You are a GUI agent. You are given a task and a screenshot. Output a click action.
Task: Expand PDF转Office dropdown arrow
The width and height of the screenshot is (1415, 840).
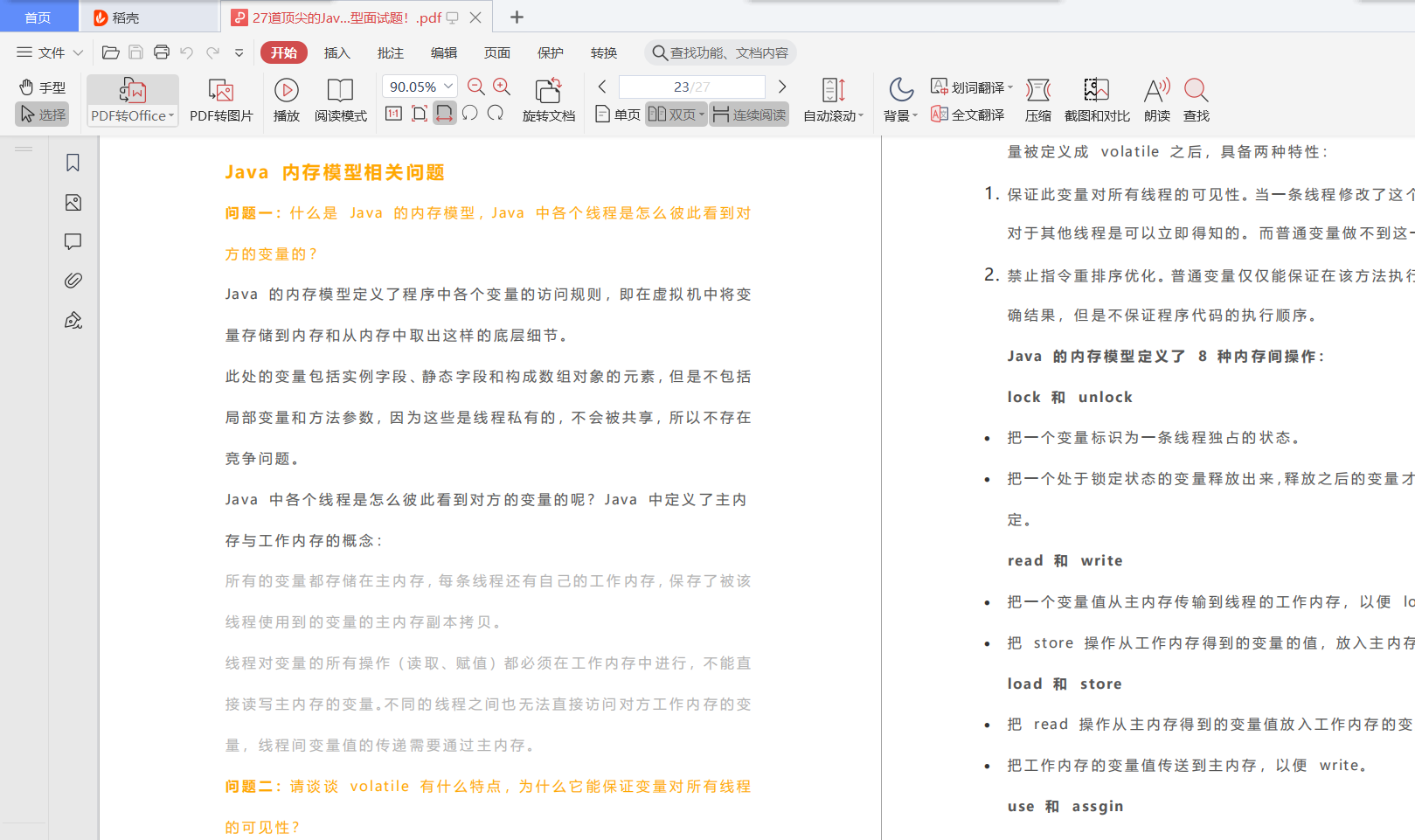[171, 115]
